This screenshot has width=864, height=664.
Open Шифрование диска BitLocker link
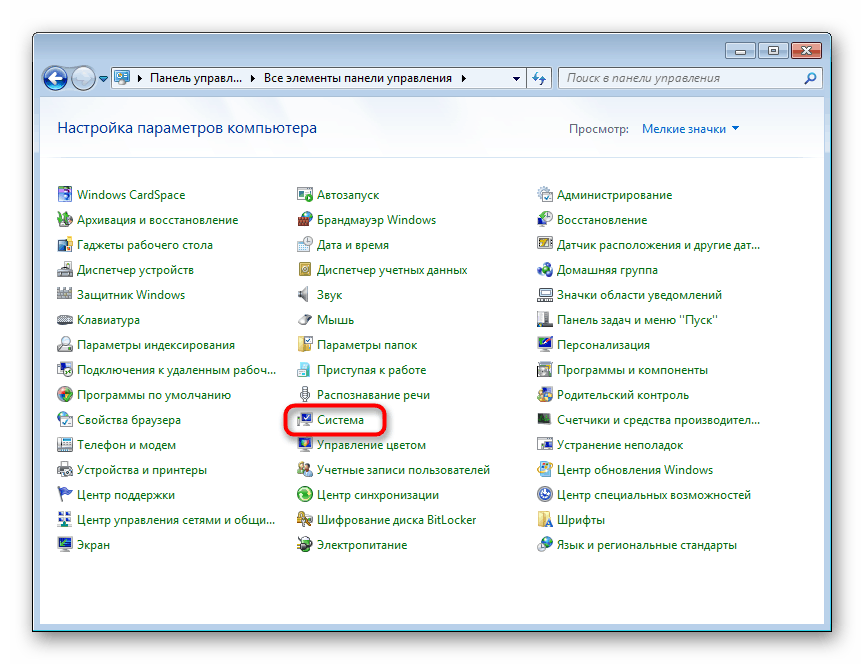click(x=397, y=520)
